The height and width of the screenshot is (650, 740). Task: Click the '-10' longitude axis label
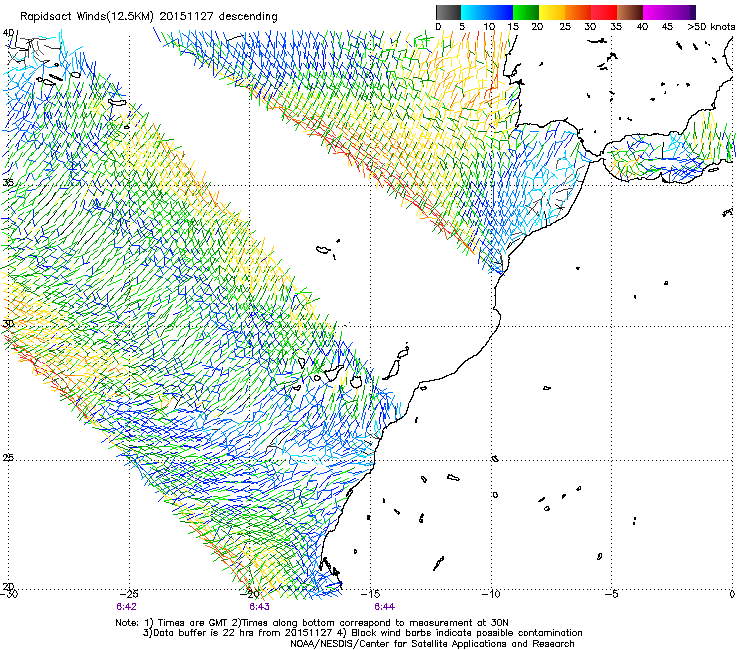tap(491, 594)
